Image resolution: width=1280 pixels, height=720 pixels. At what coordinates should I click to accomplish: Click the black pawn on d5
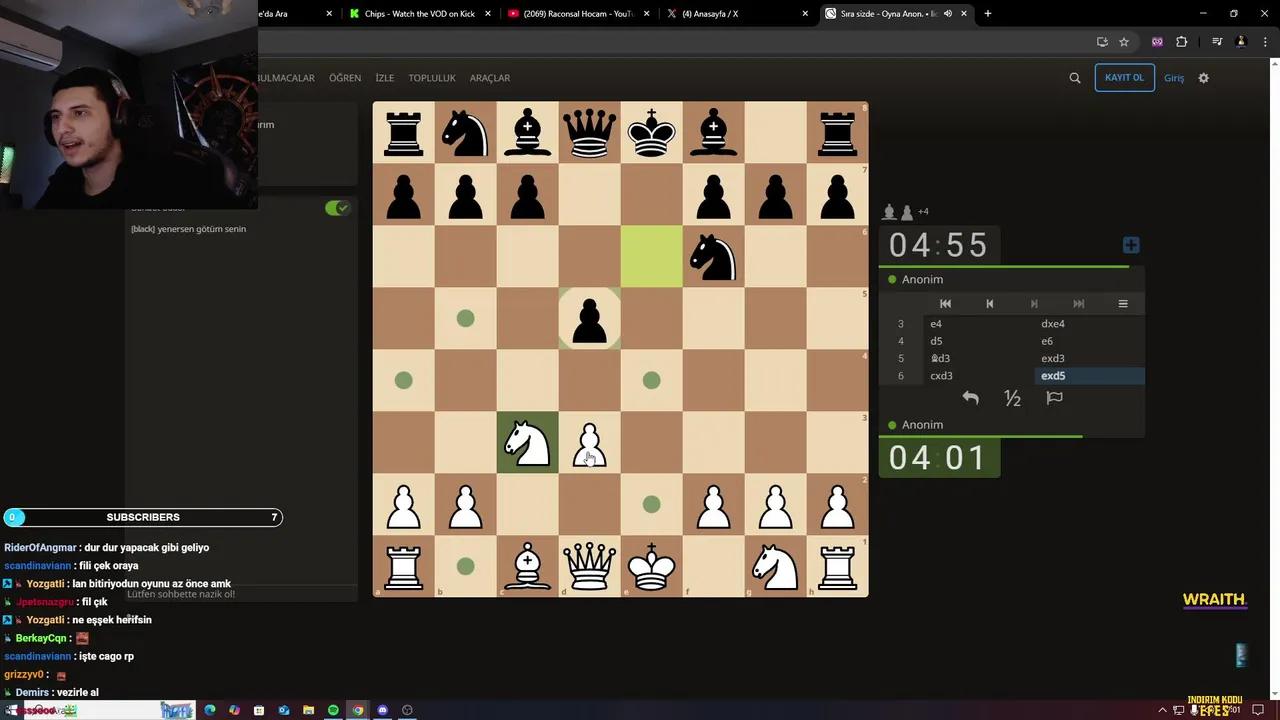pyautogui.click(x=590, y=318)
